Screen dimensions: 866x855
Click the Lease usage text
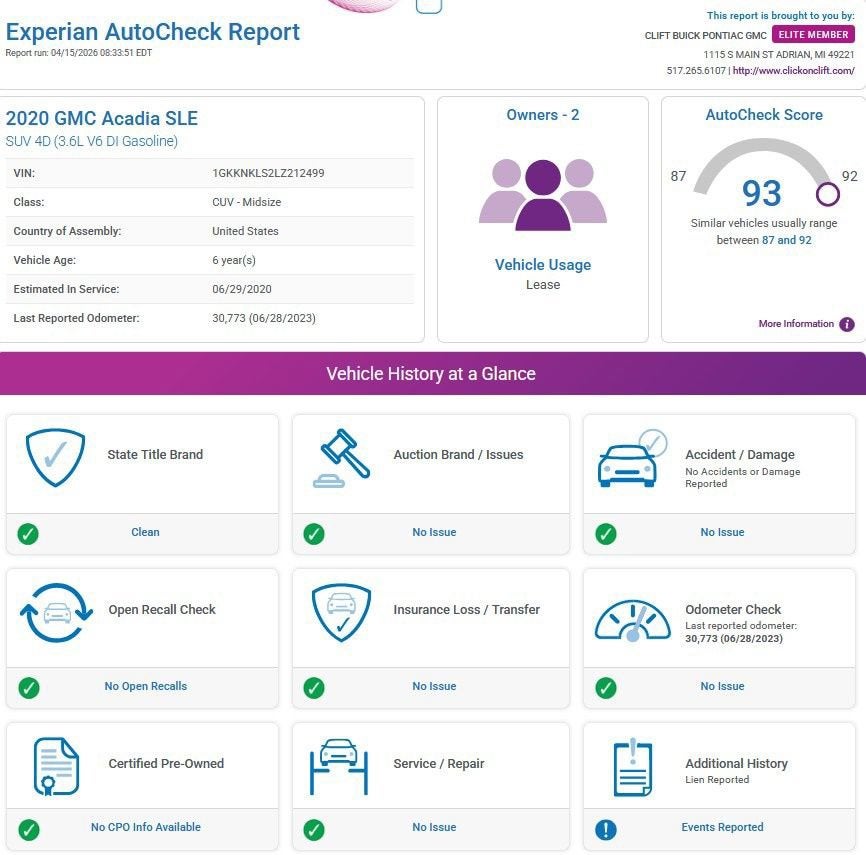click(543, 284)
